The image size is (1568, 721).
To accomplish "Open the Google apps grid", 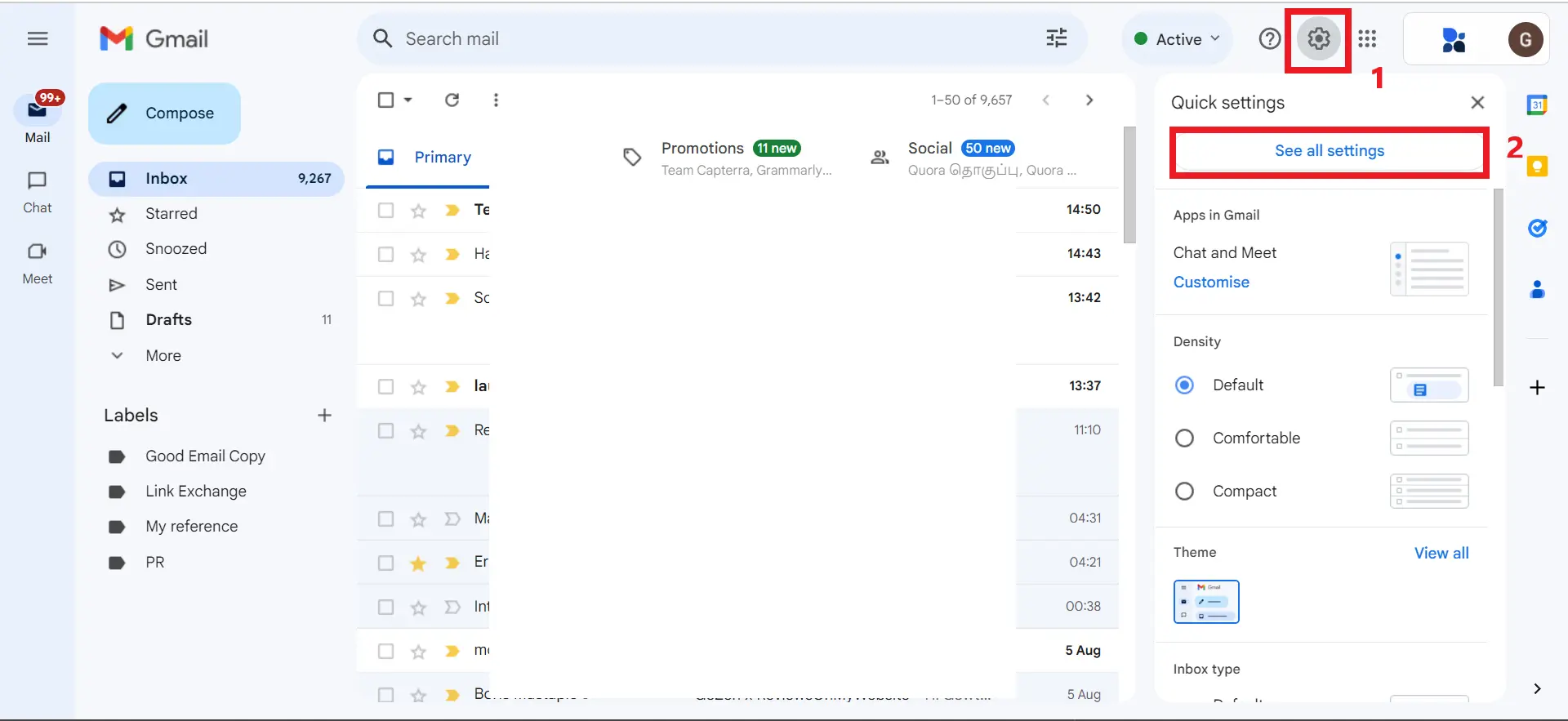I will (1367, 38).
